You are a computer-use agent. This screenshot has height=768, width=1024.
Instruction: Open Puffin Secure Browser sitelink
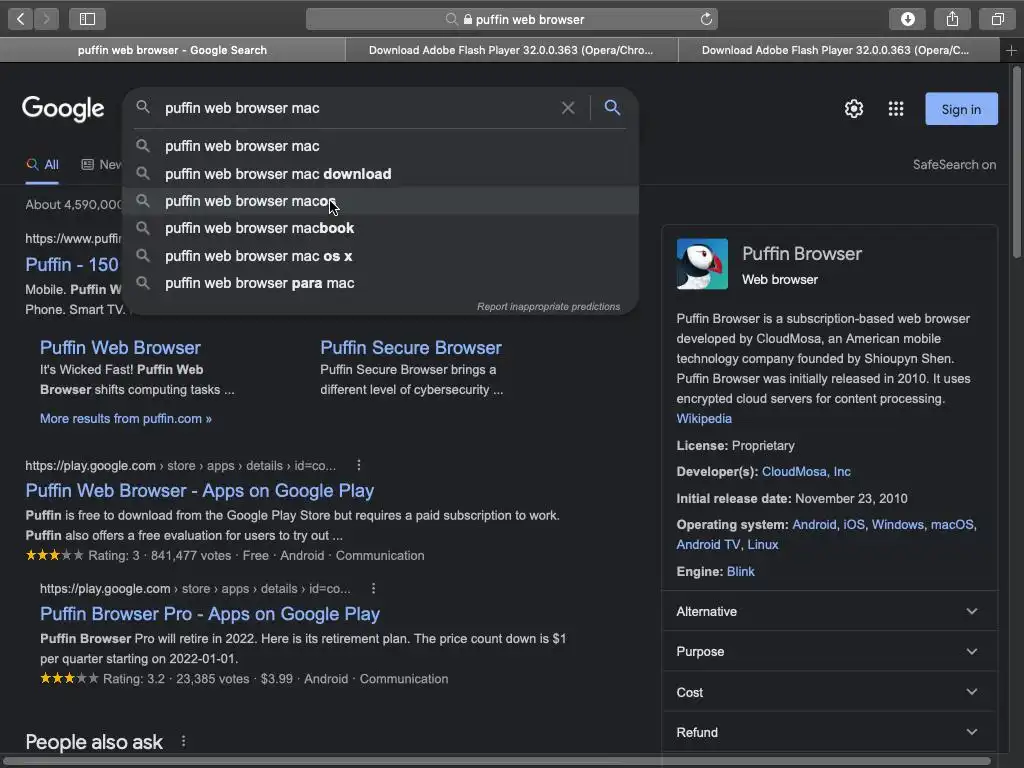tap(411, 347)
